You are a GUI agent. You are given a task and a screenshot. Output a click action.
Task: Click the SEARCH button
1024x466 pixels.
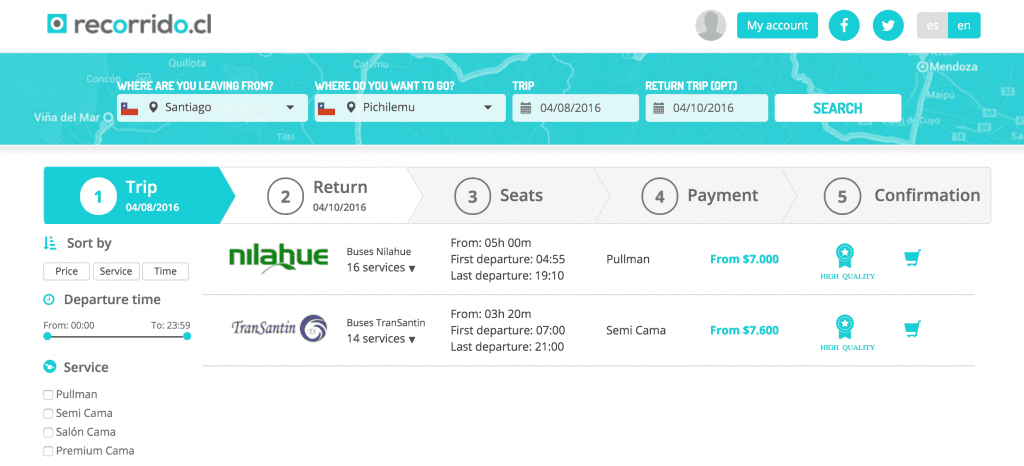(838, 108)
